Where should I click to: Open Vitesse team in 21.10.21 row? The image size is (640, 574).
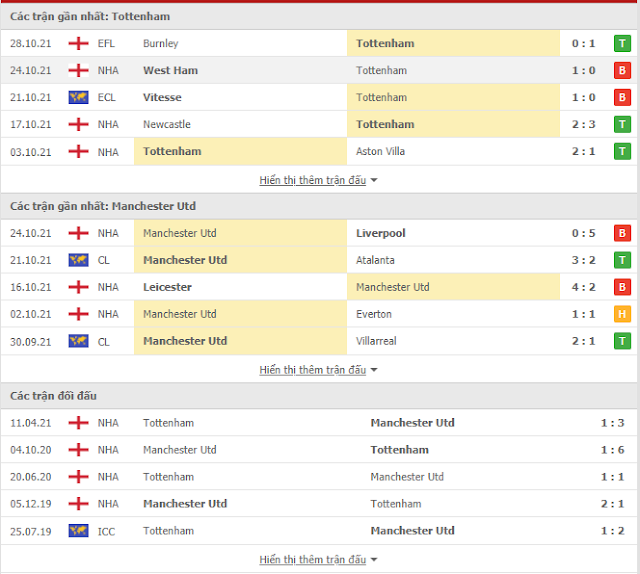(x=162, y=97)
